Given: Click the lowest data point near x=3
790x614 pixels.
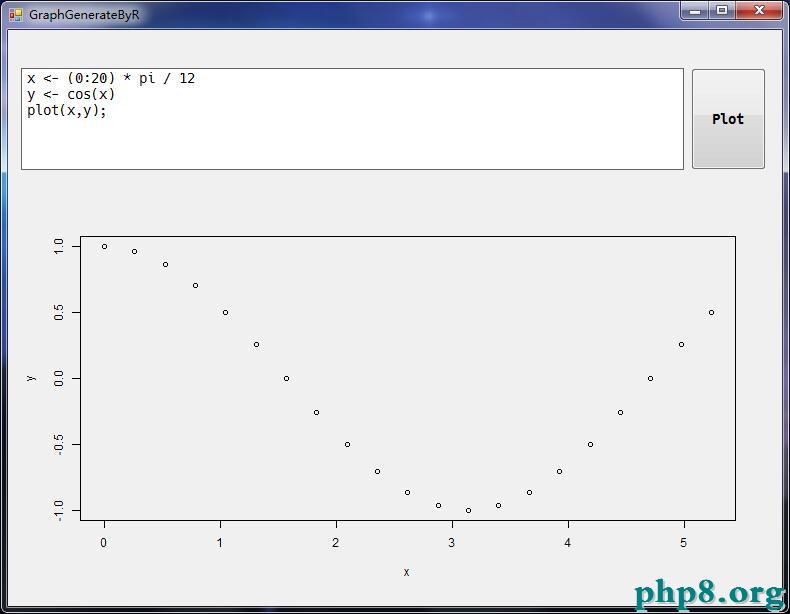Looking at the screenshot, I should point(469,510).
